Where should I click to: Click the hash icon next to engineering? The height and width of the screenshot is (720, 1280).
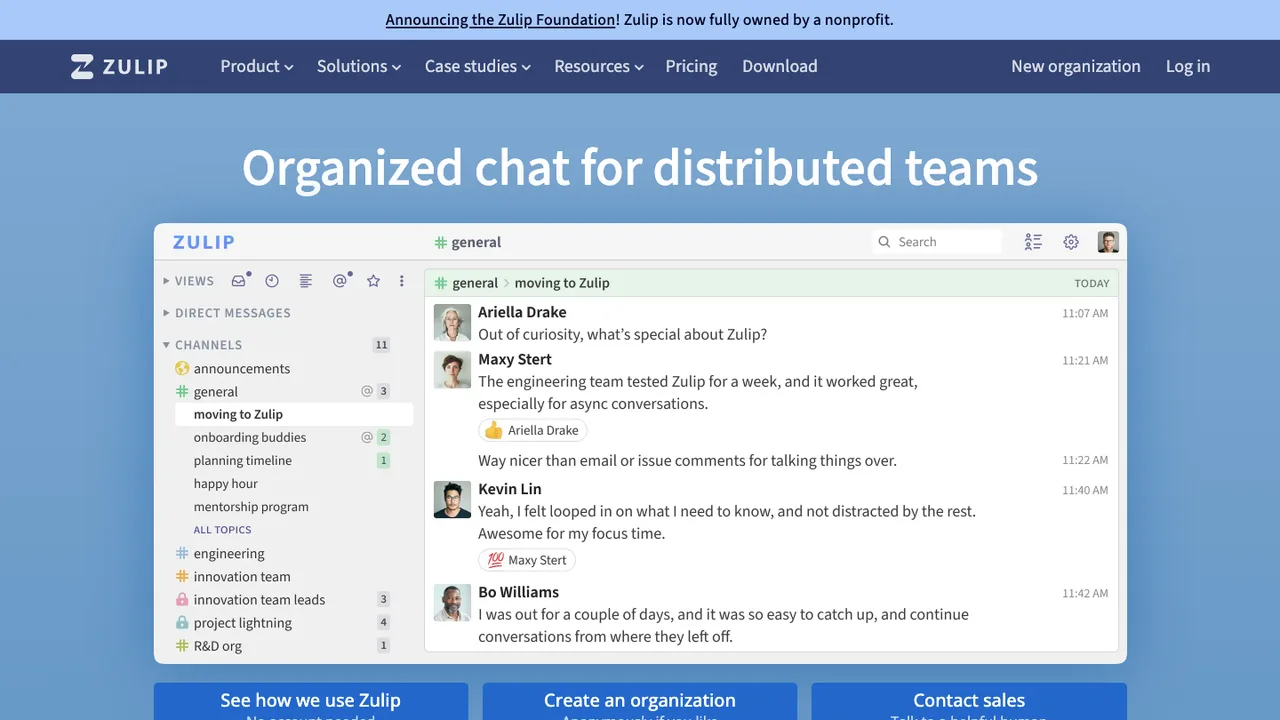coord(182,553)
